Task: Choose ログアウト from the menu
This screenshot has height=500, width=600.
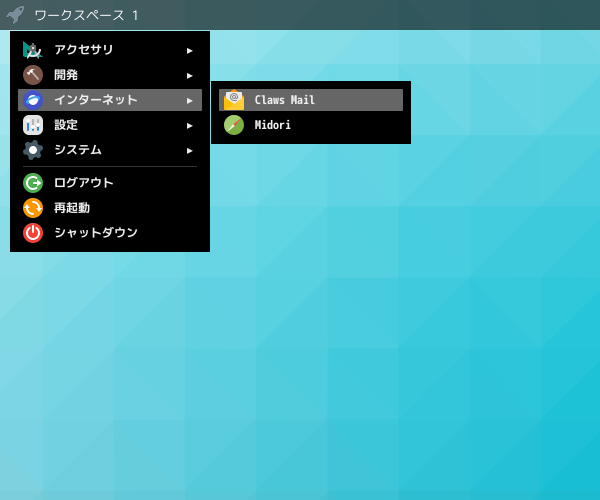Action: pos(110,183)
